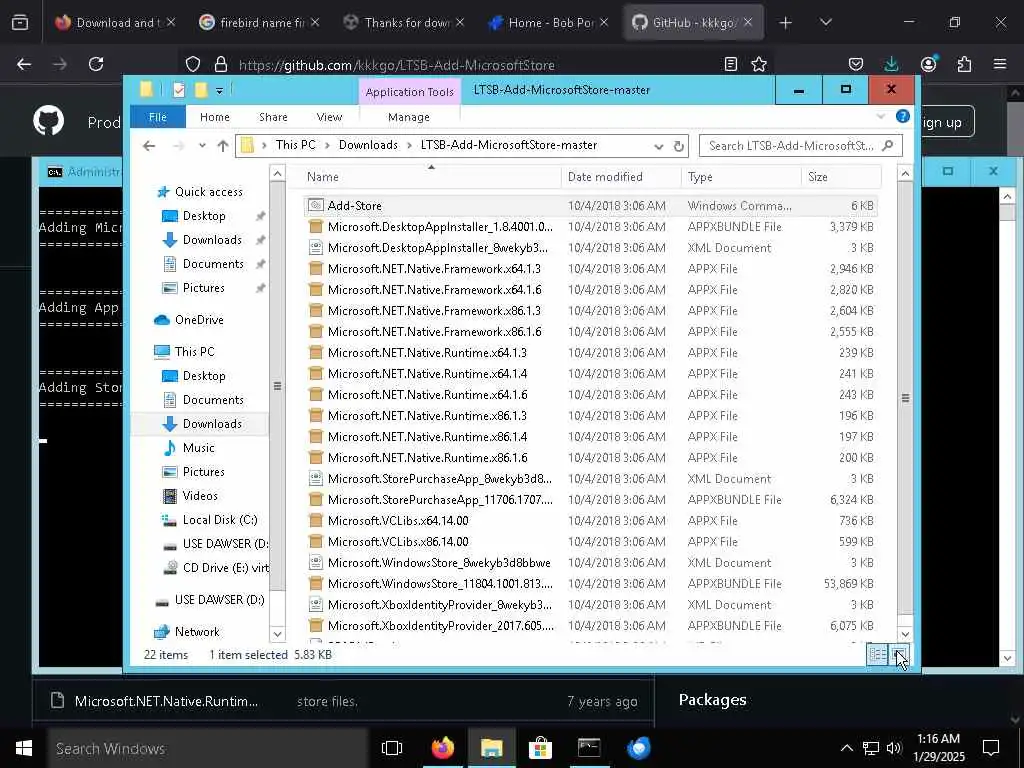Switch to Share ribbon tab
This screenshot has width=1024, height=768.
(x=273, y=117)
